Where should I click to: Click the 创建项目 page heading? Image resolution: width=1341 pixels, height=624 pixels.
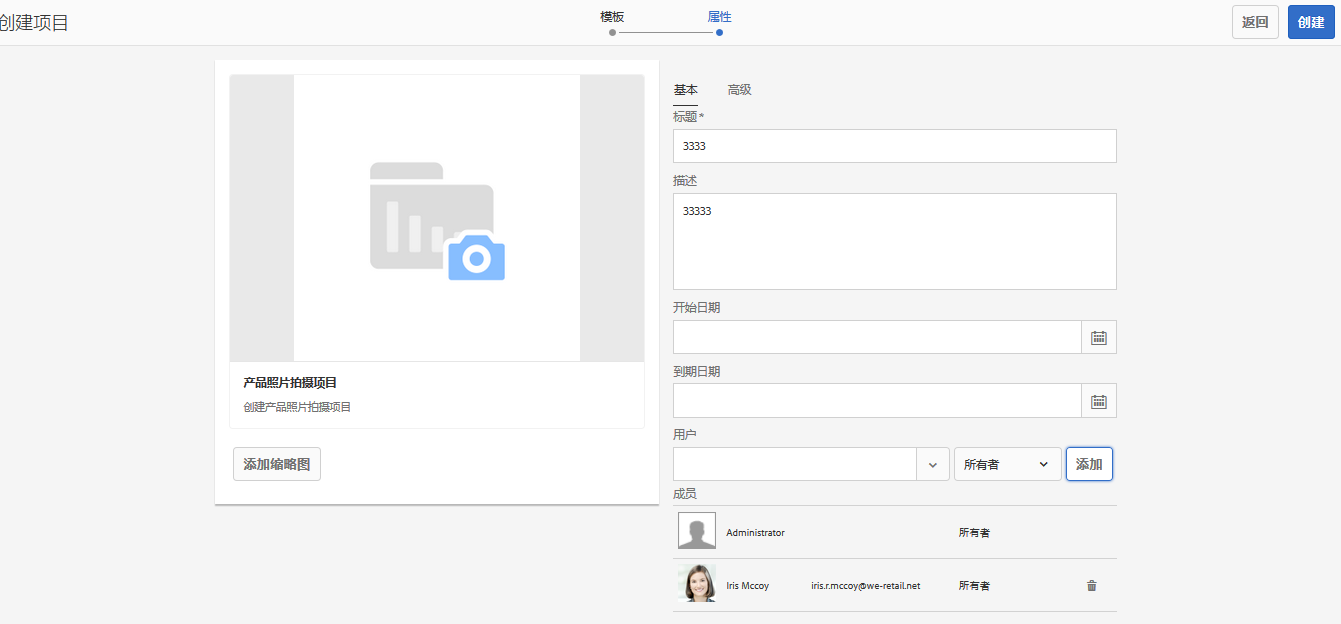33,22
